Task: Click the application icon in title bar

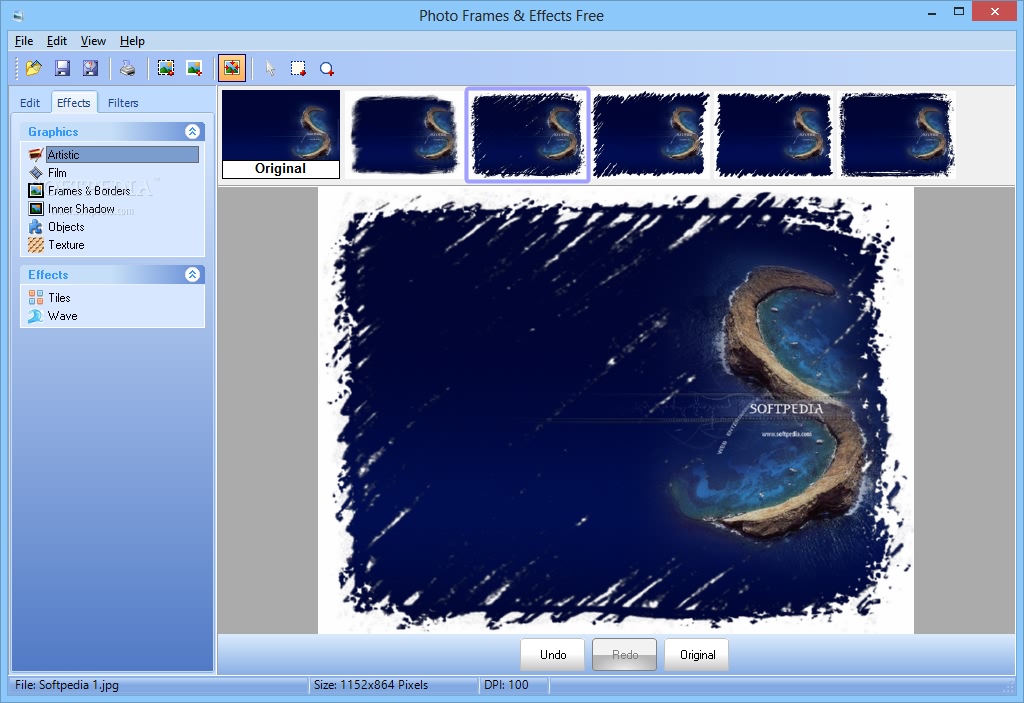Action: click(x=18, y=16)
